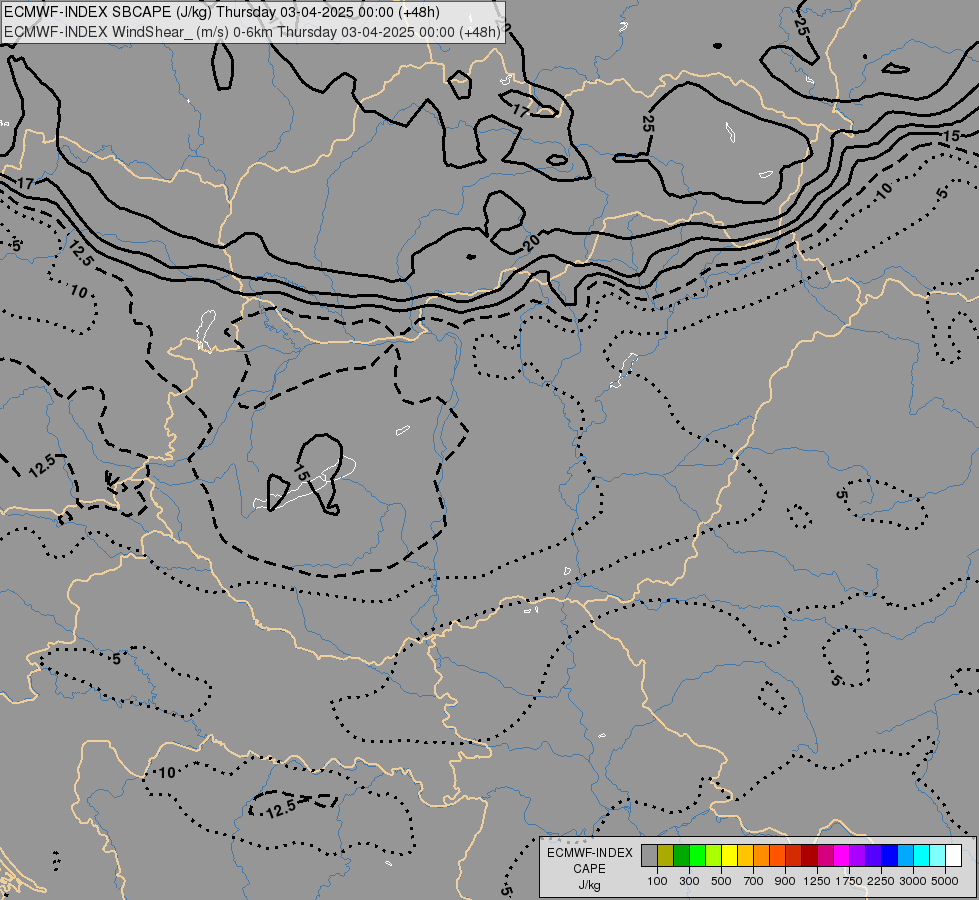Click the SBCAPE title line
The width and height of the screenshot is (979, 900).
[x=221, y=12]
